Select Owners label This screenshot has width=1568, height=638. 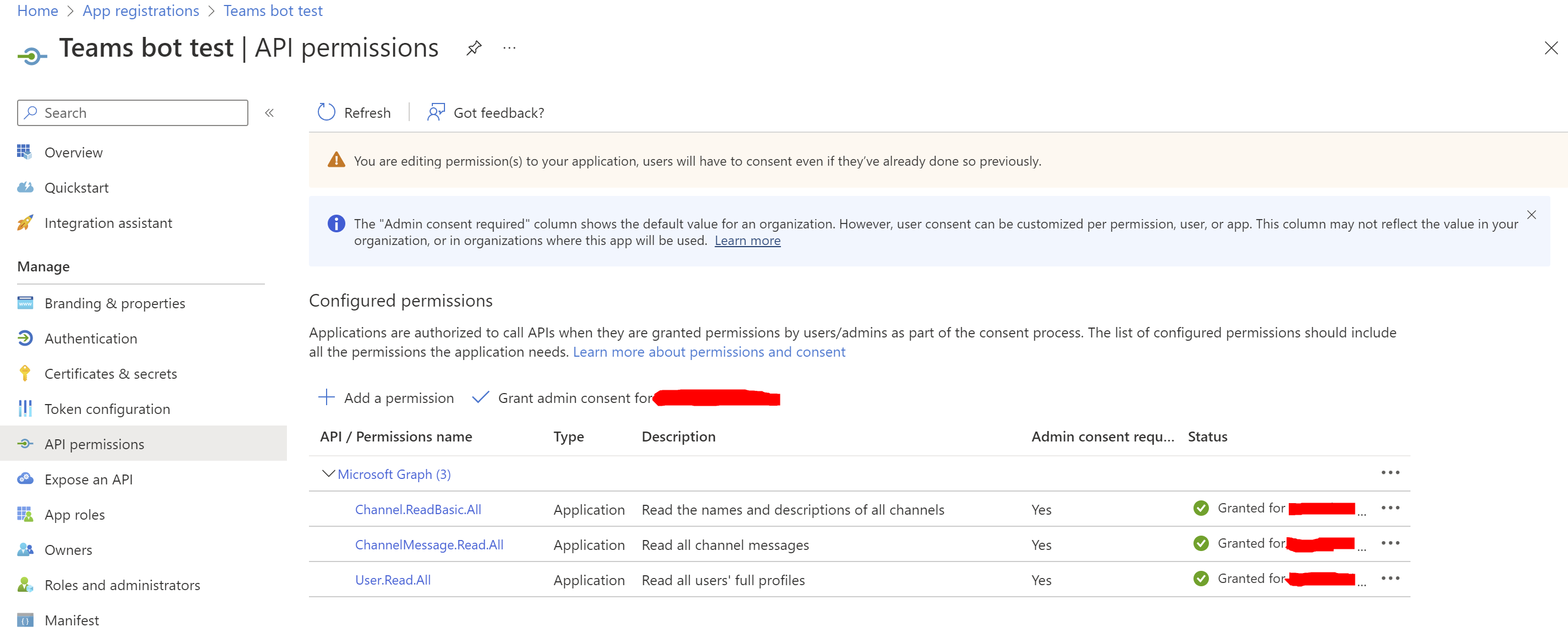[x=68, y=550]
